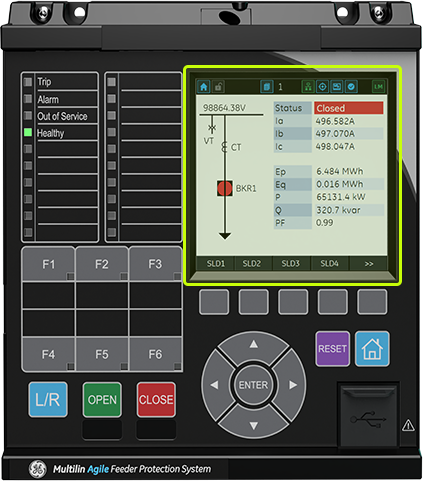This screenshot has width=423, height=481.
Task: Click the Alarm LED indicator
Action: click(28, 99)
